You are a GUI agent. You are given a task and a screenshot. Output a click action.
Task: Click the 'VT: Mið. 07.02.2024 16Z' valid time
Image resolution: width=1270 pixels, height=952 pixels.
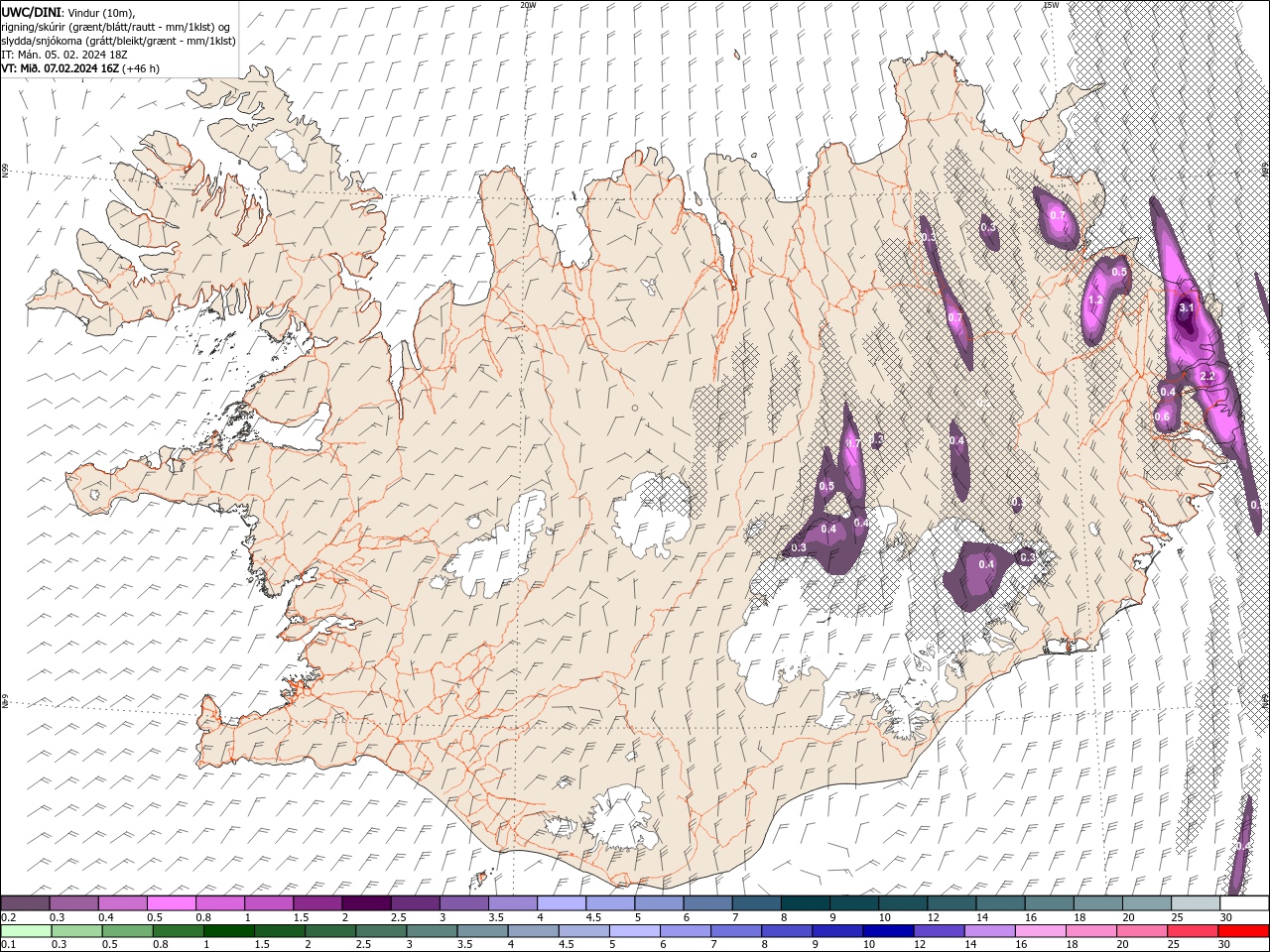(61, 68)
